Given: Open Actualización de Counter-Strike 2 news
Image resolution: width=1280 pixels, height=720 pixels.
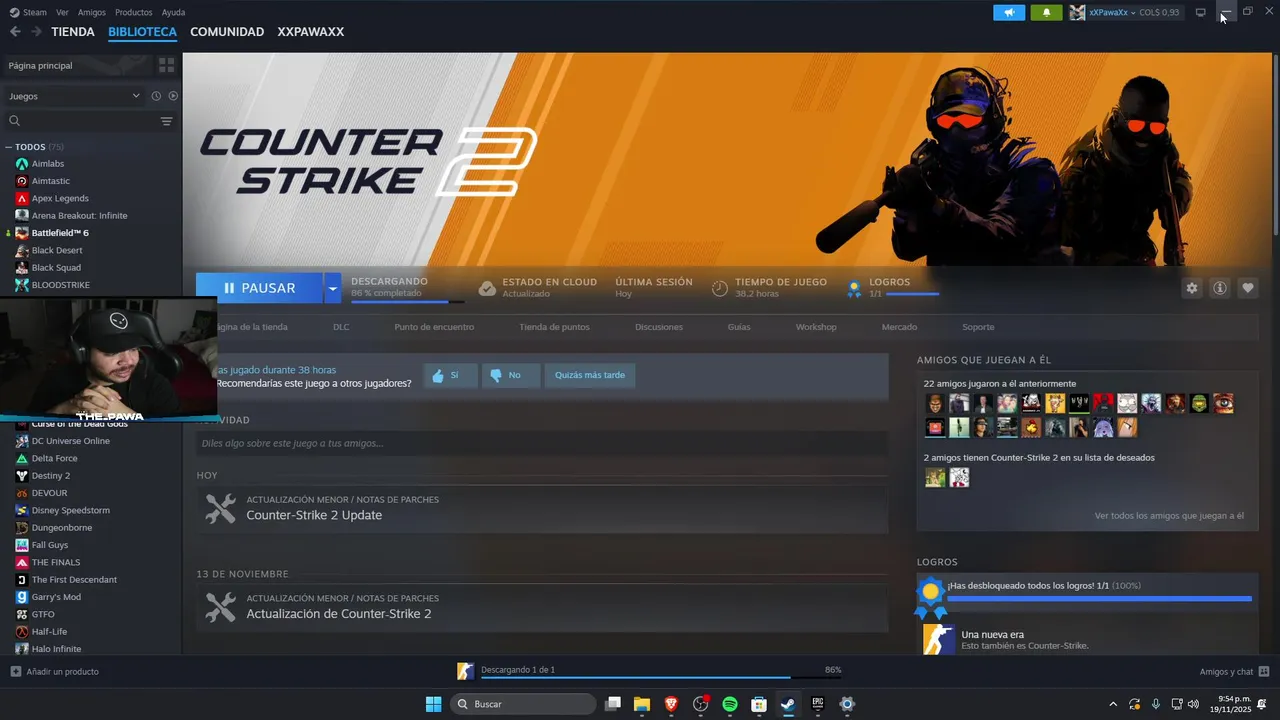Looking at the screenshot, I should coord(542,607).
